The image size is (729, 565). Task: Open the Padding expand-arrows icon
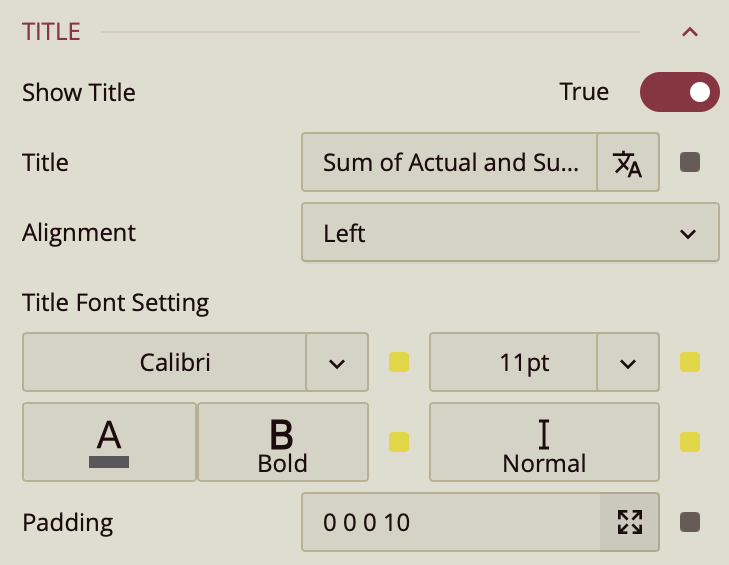pyautogui.click(x=629, y=522)
